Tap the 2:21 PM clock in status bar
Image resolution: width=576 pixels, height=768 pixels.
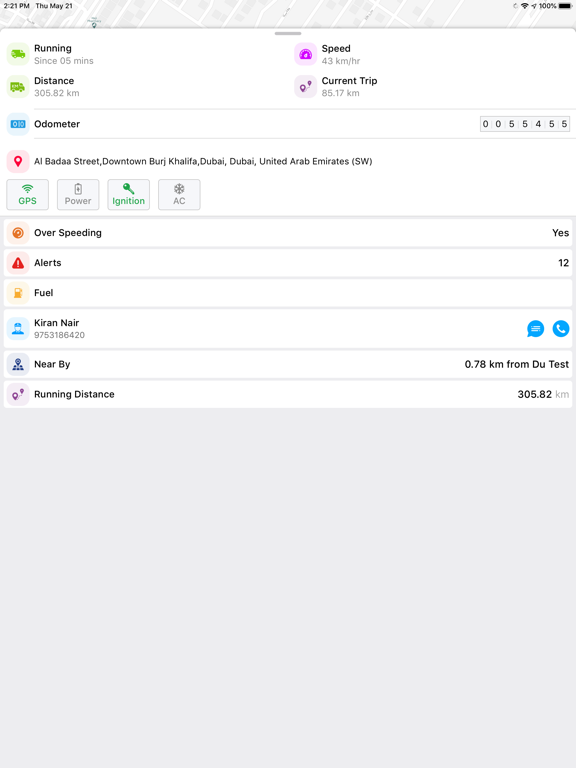17,6
